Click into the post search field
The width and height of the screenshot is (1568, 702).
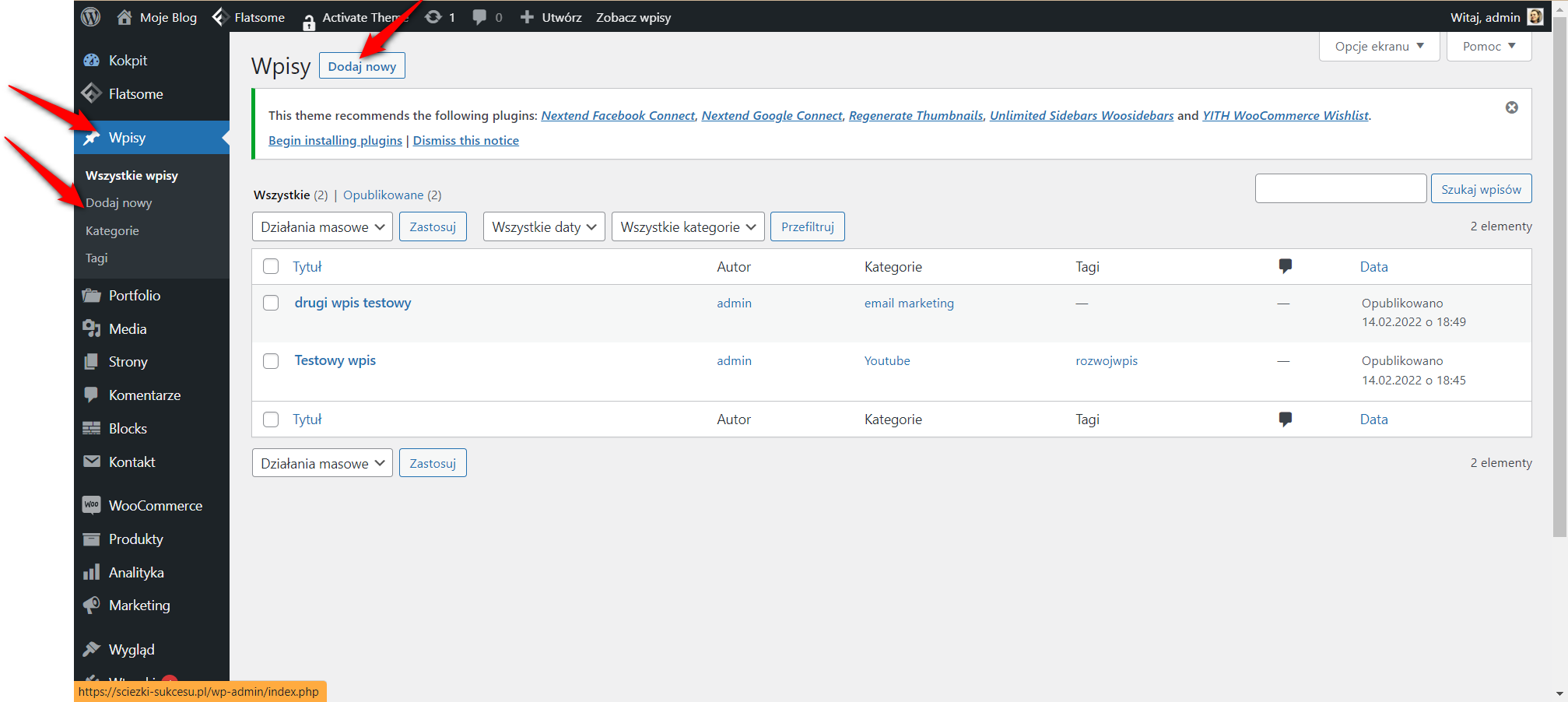point(1340,188)
